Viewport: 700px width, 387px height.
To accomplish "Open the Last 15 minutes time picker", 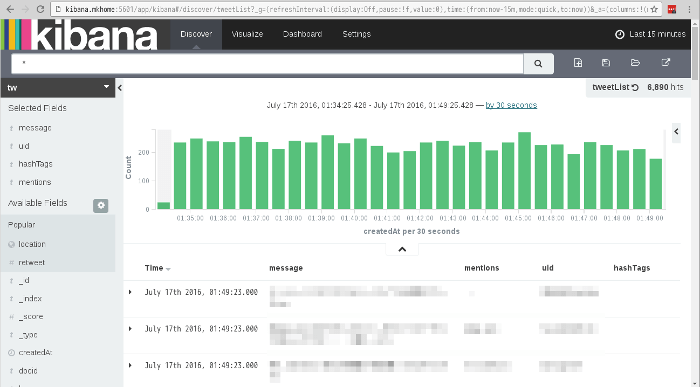I will pos(650,34).
